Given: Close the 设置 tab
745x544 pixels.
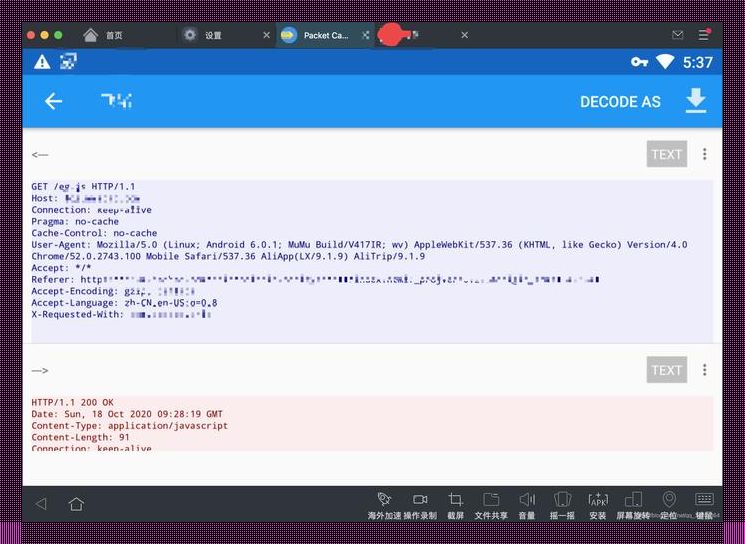Looking at the screenshot, I should click(x=267, y=35).
